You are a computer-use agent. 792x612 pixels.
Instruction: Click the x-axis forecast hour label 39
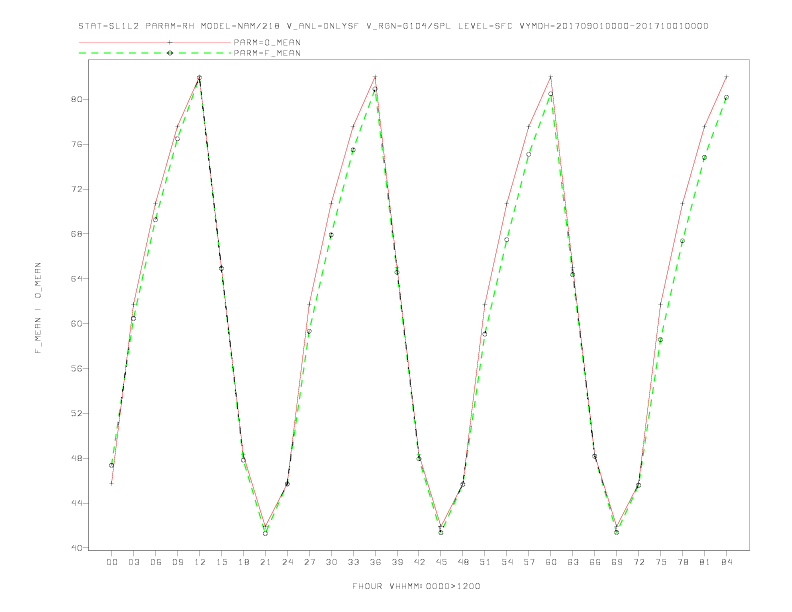[397, 562]
